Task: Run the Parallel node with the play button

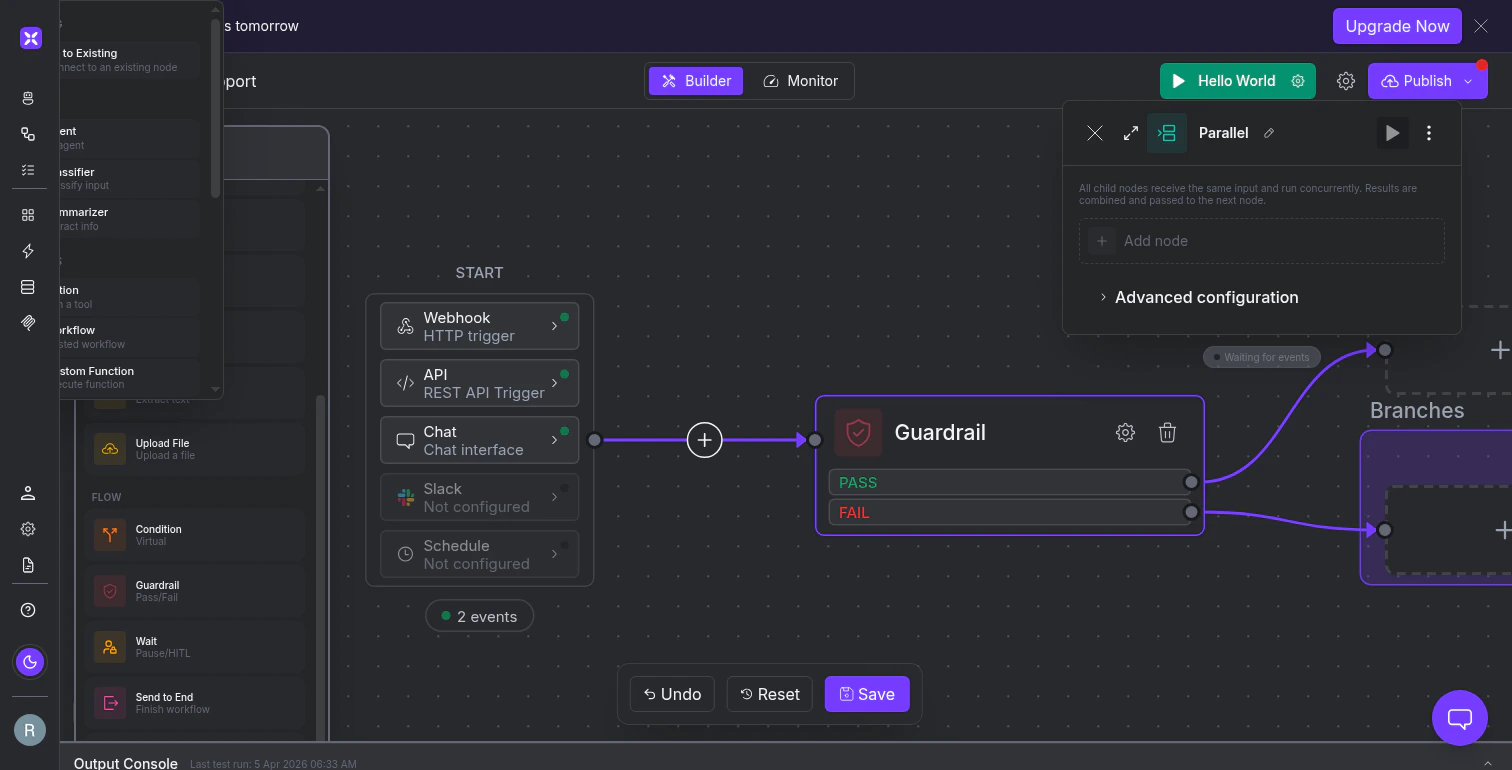Action: 1392,132
